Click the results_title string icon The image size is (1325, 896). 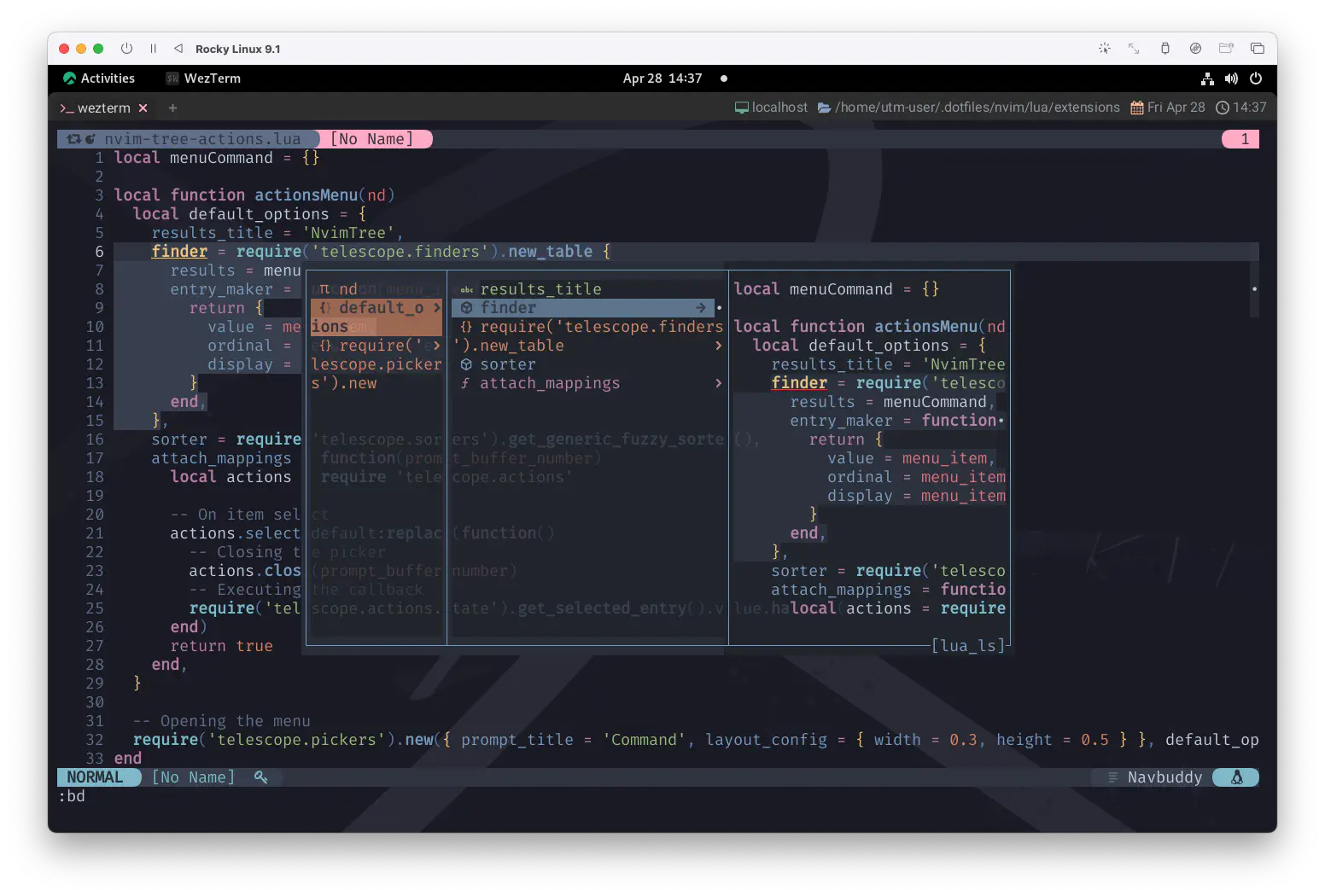[x=466, y=289]
